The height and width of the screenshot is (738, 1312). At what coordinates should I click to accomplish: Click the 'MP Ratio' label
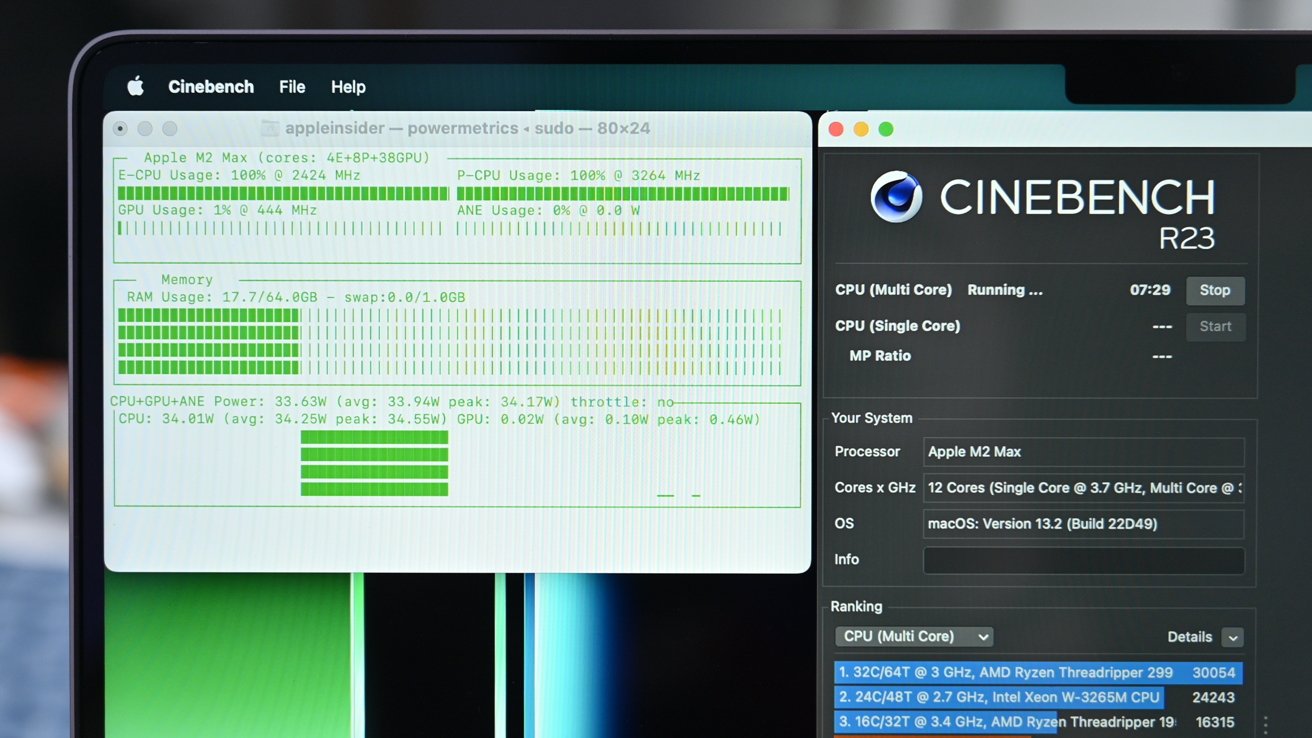point(880,356)
